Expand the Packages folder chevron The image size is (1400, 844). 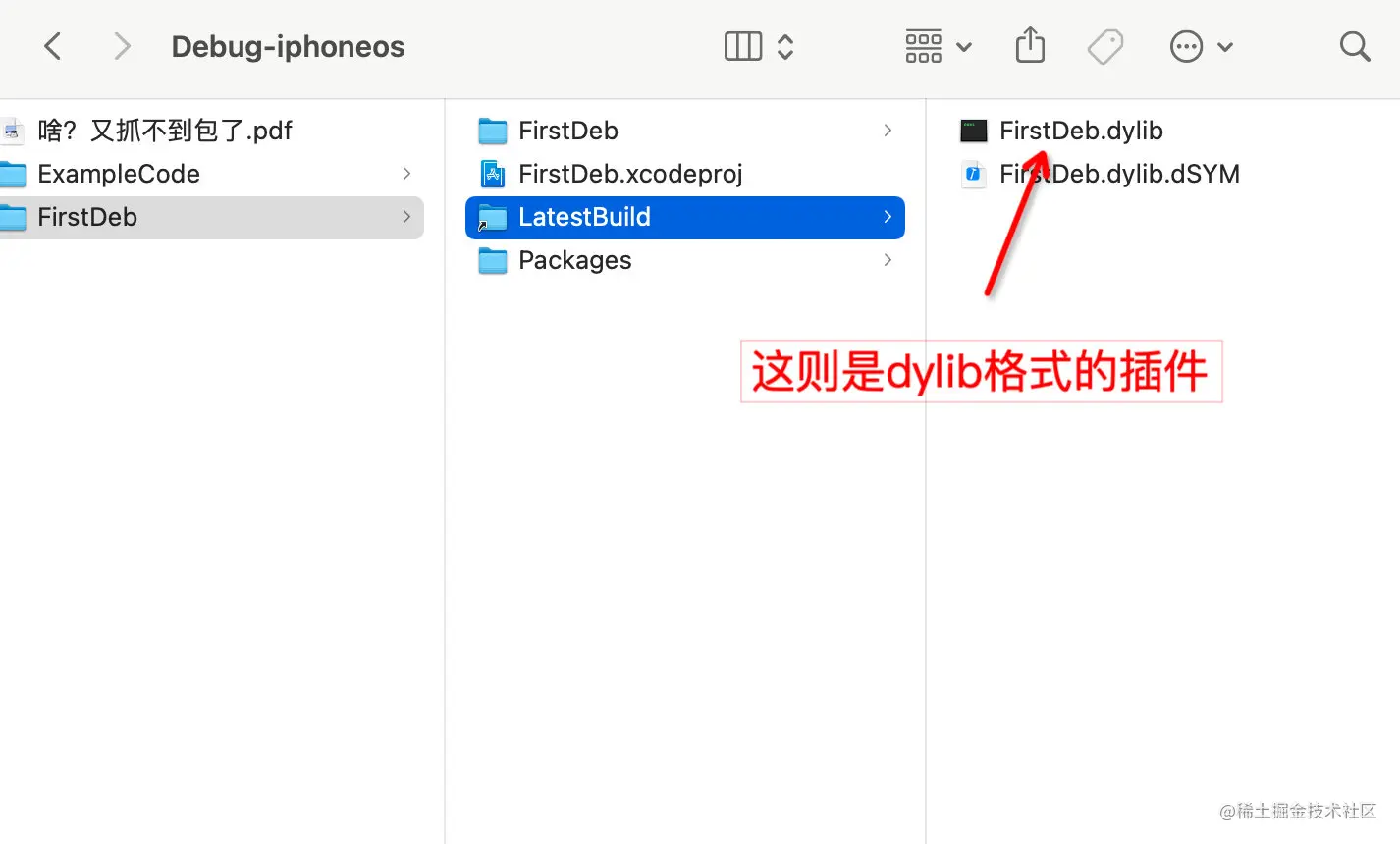pyautogui.click(x=888, y=260)
